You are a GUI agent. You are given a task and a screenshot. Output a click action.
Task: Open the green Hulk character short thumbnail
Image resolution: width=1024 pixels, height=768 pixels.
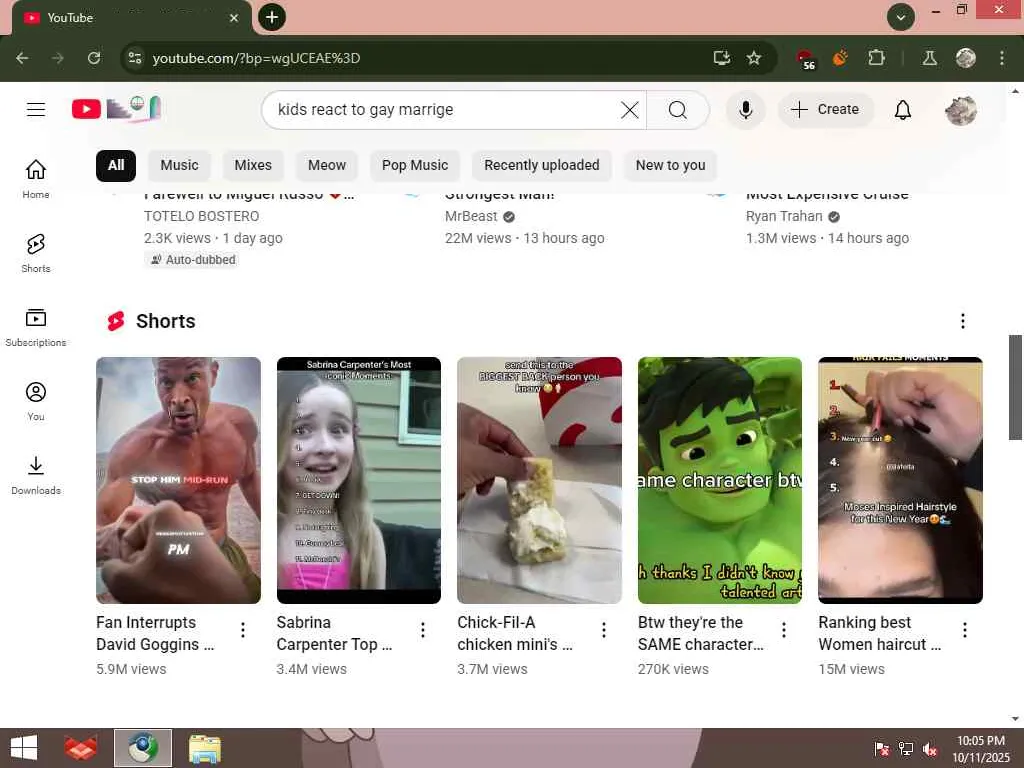click(720, 480)
